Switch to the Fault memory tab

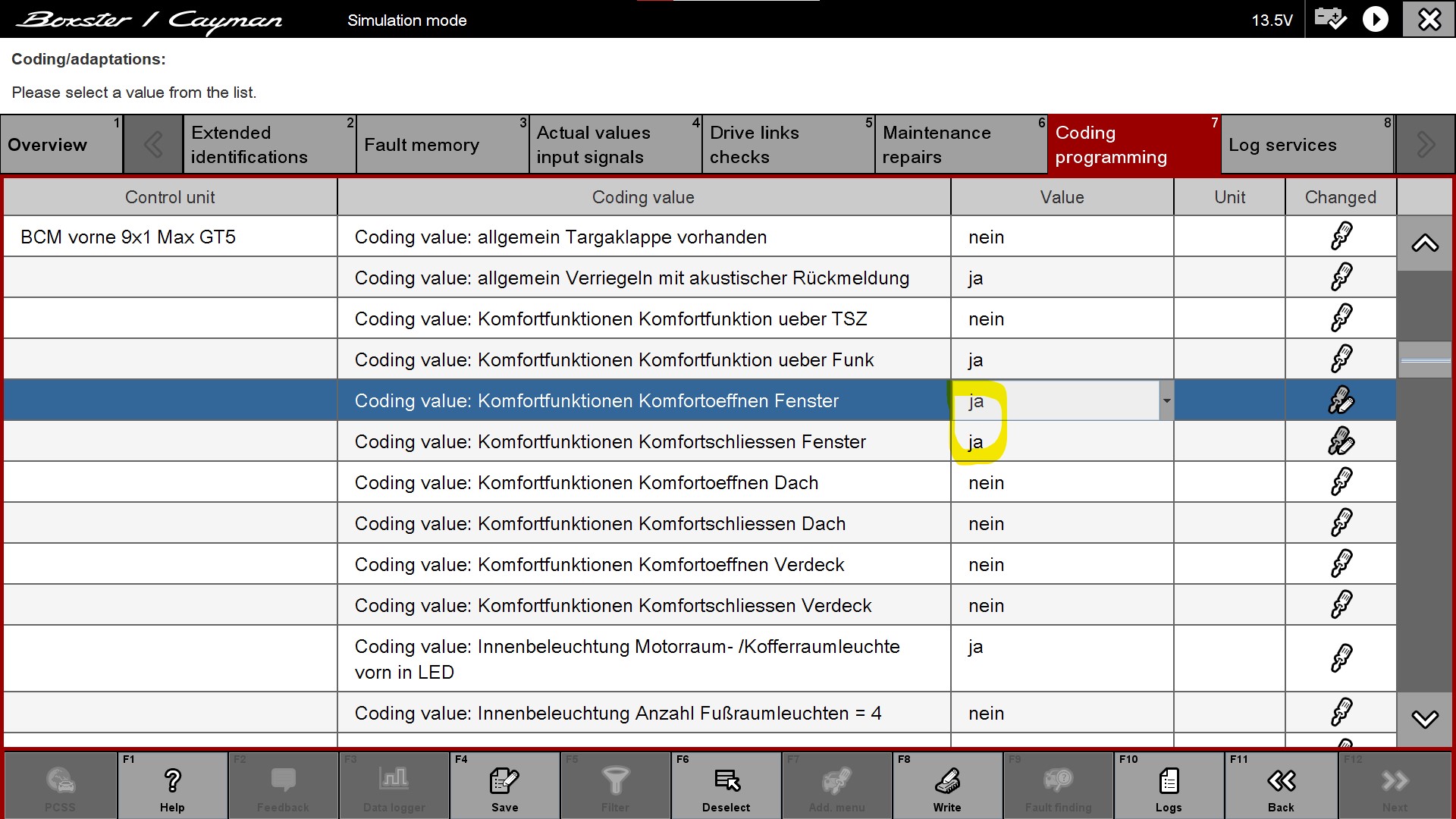pos(442,145)
